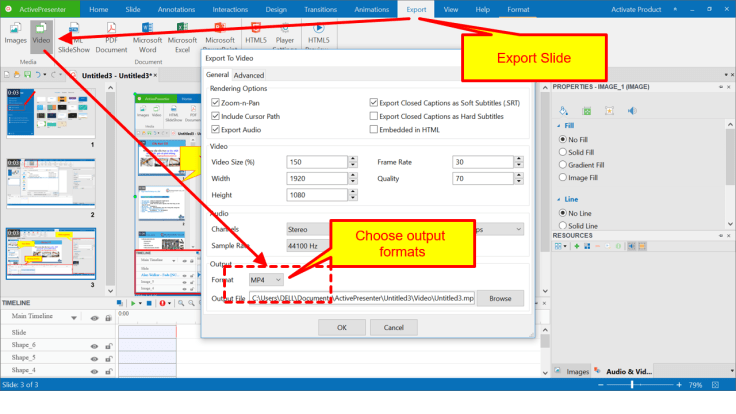Zoom in on the timeline

coord(181,303)
